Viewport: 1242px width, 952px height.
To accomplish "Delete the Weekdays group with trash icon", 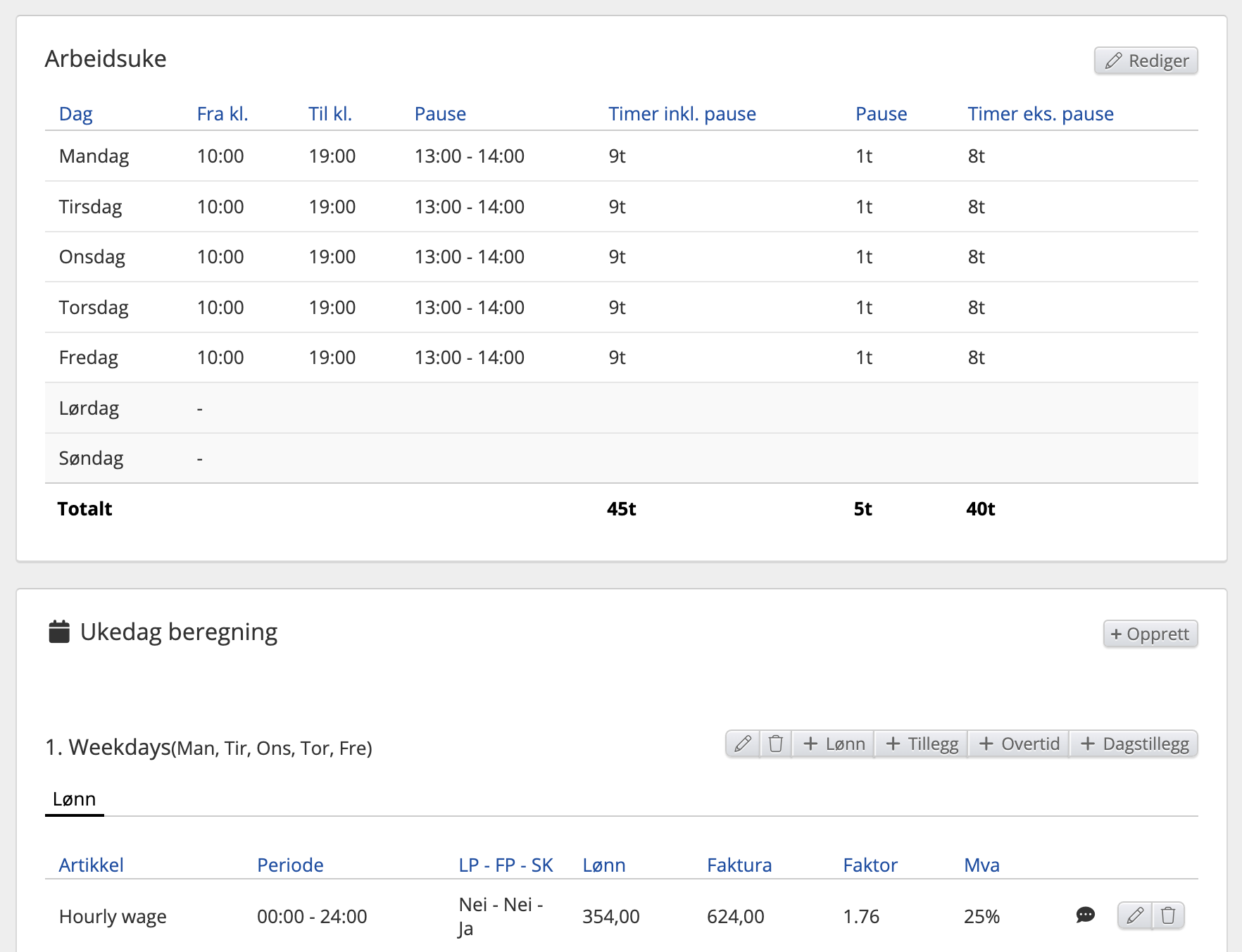I will click(776, 744).
